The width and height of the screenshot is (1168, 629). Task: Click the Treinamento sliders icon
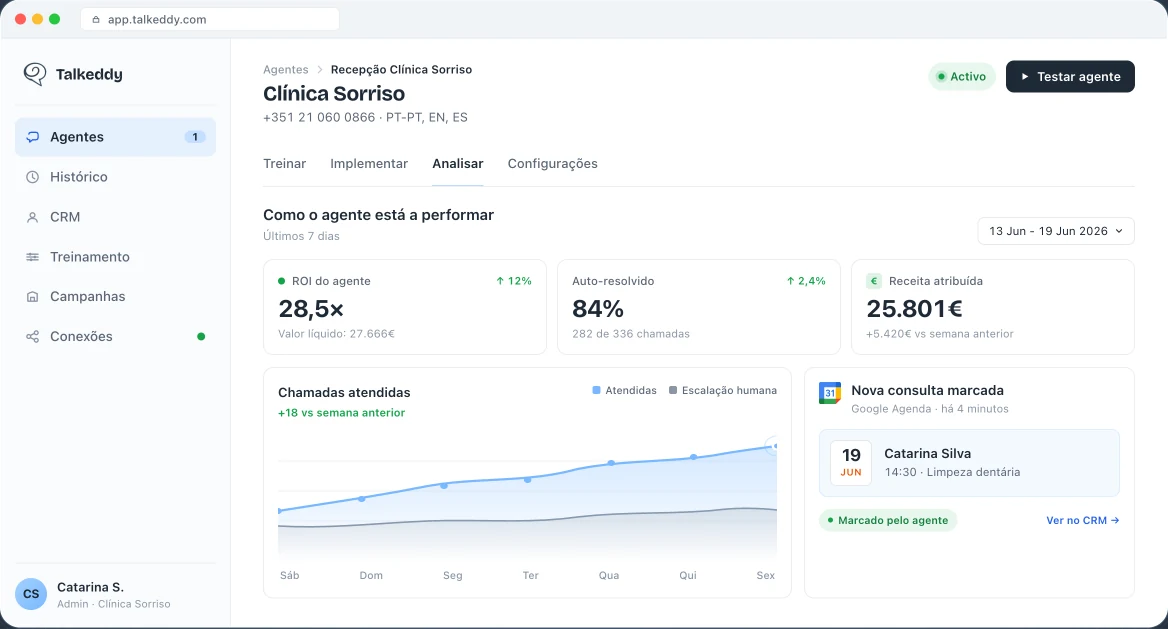click(x=33, y=257)
